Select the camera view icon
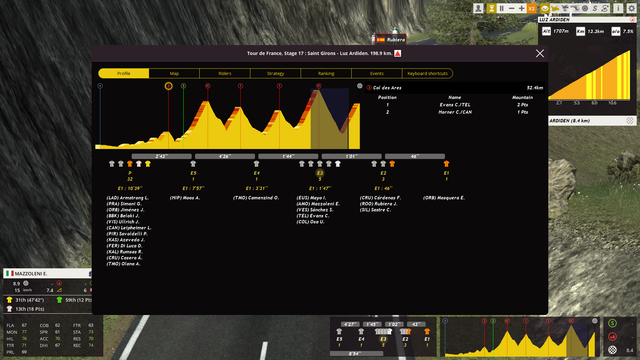This screenshot has height=360, width=640. coord(555,8)
